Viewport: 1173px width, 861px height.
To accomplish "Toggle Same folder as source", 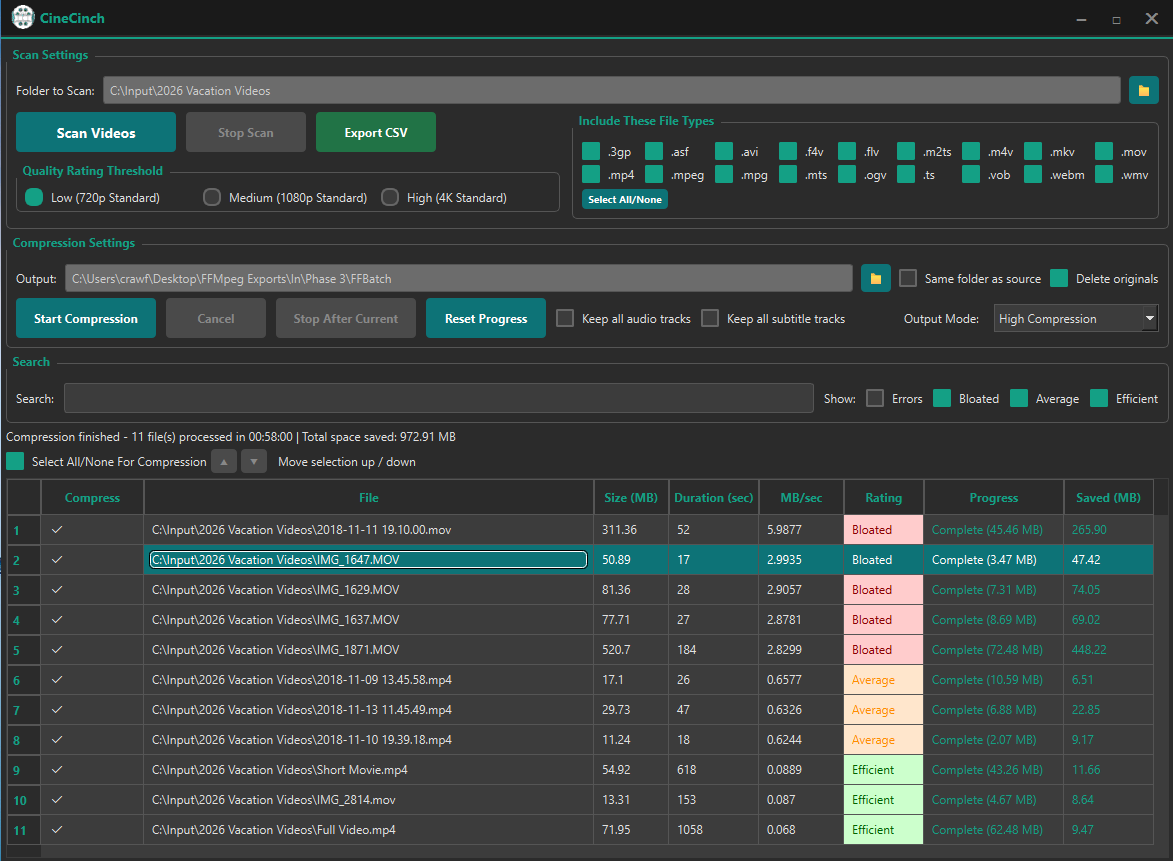I will 907,278.
